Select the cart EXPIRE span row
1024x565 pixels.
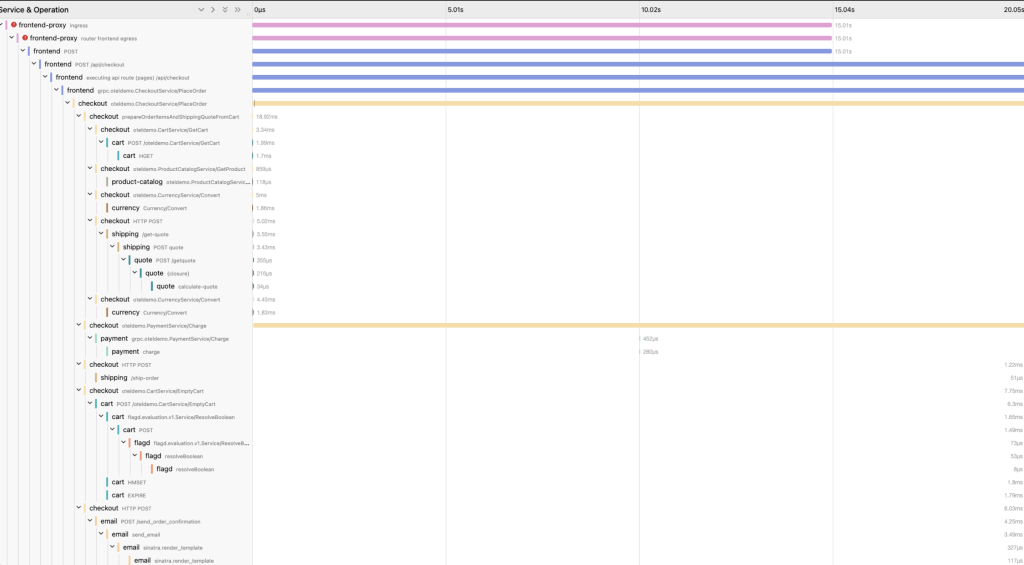(118, 495)
